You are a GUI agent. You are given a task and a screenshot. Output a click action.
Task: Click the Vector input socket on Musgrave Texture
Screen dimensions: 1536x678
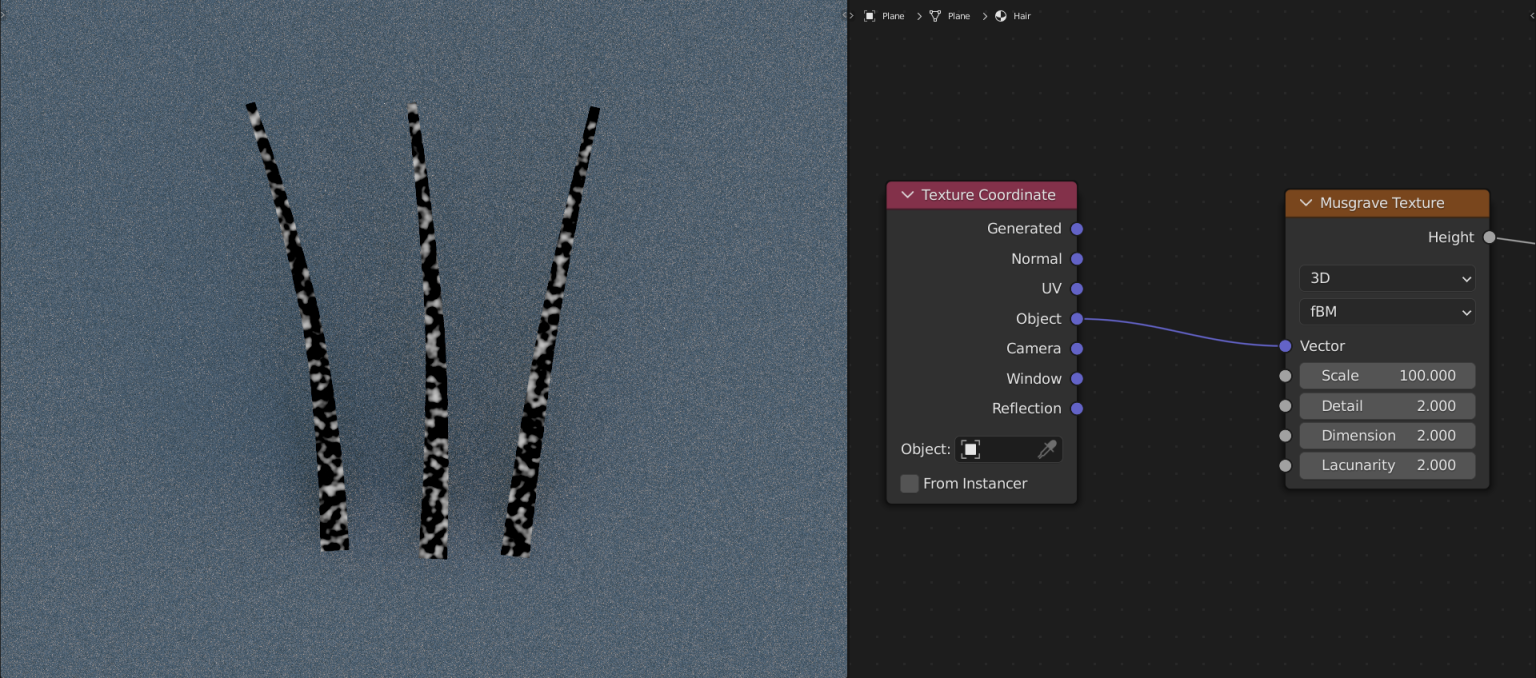[x=1285, y=345]
